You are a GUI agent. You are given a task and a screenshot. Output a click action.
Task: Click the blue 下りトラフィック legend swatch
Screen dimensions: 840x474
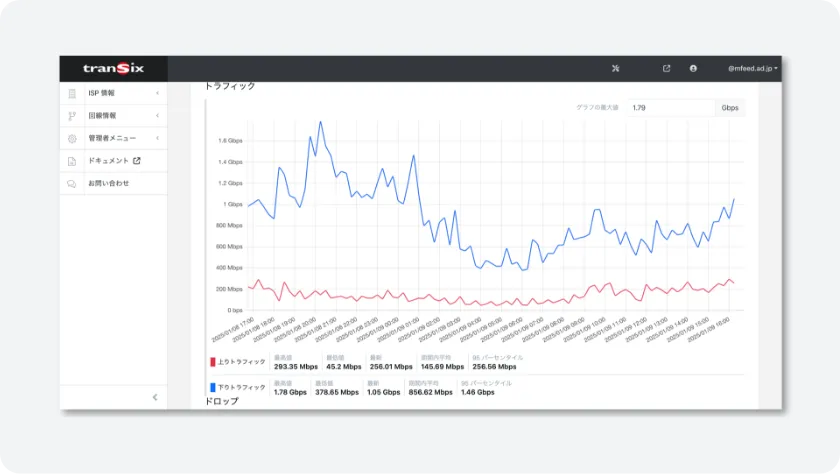click(x=213, y=387)
